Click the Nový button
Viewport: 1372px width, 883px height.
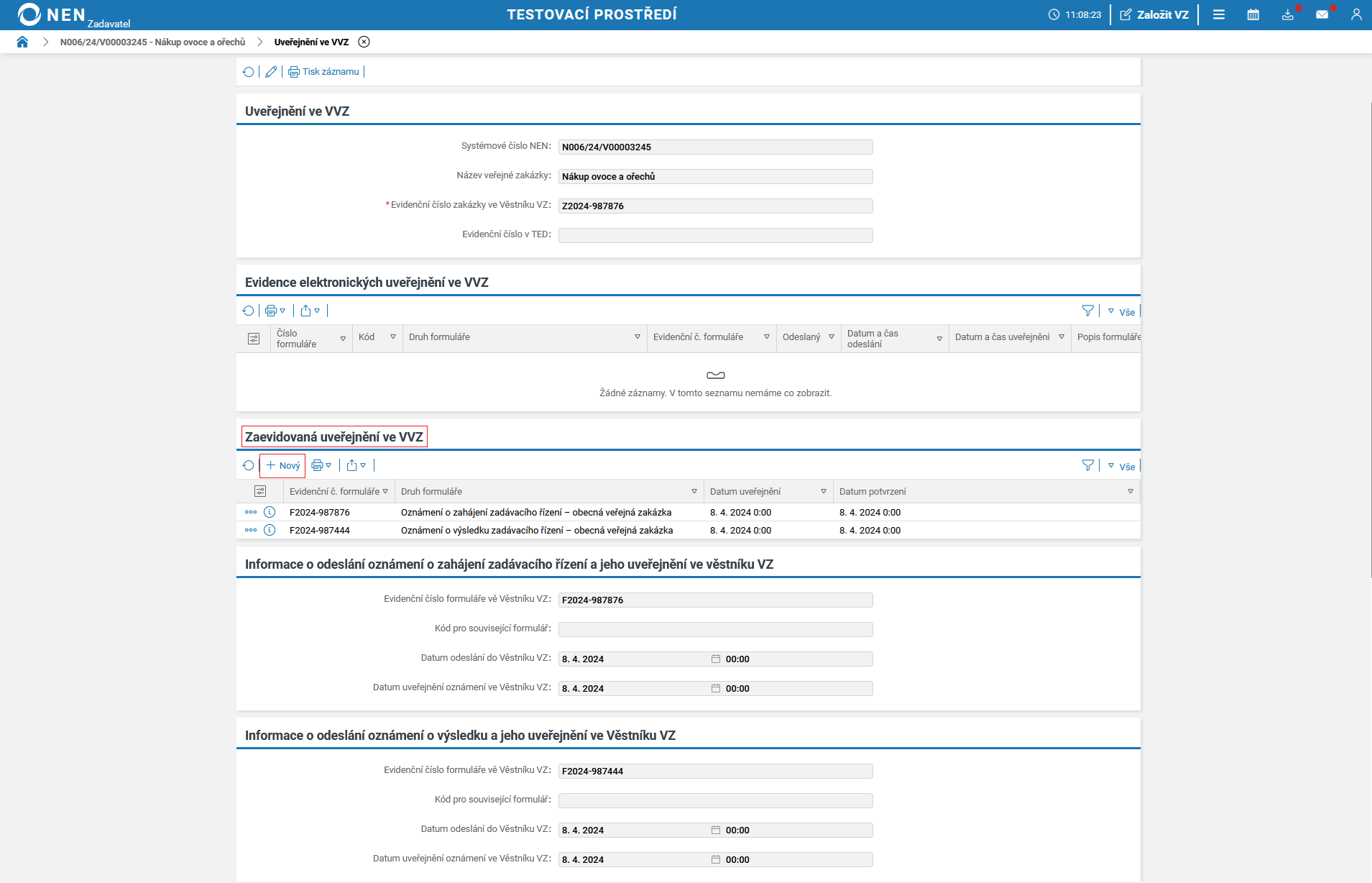coord(283,466)
